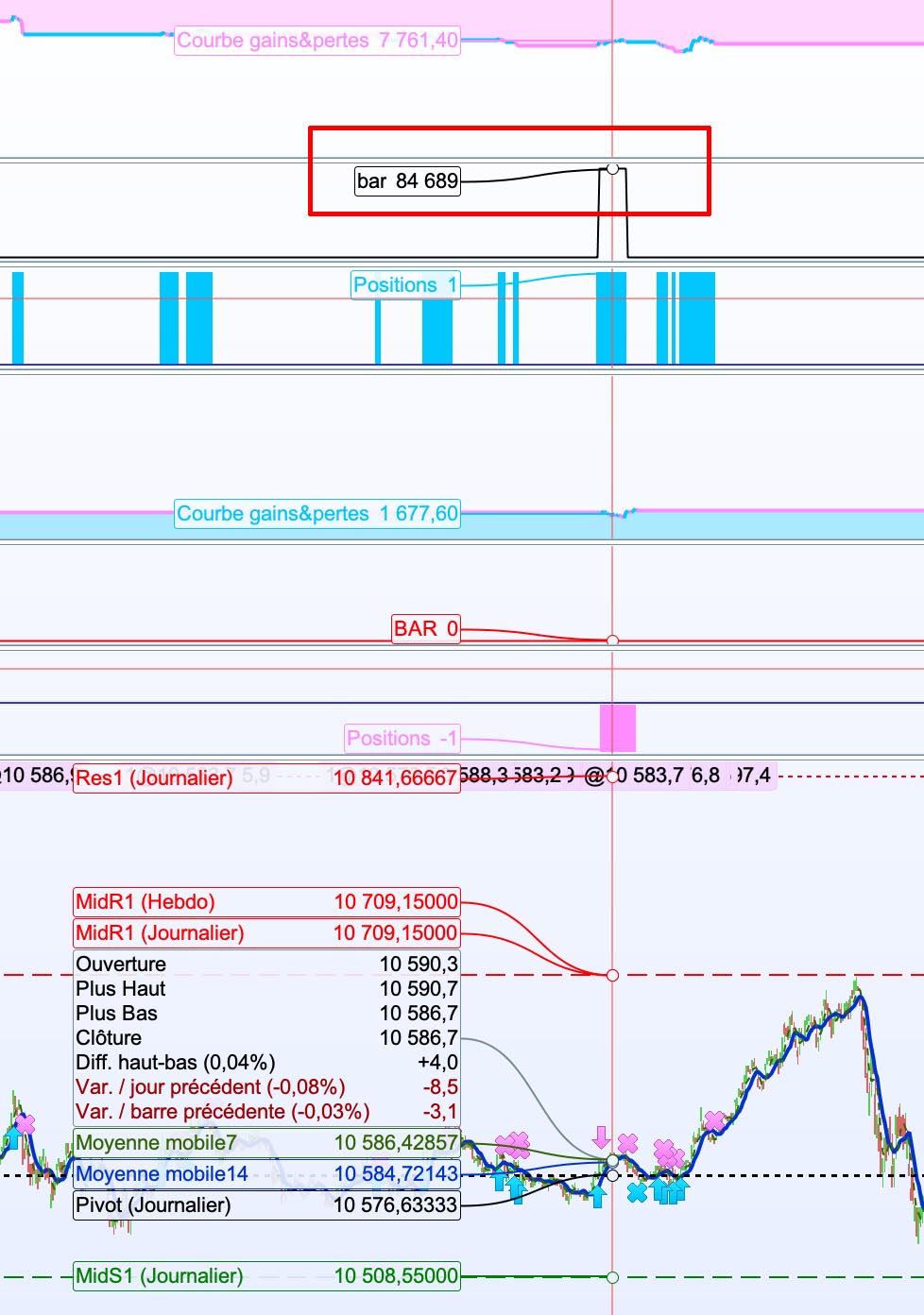
Task: Select the 'Moyenne mobile7' indicator label
Action: tap(266, 1143)
